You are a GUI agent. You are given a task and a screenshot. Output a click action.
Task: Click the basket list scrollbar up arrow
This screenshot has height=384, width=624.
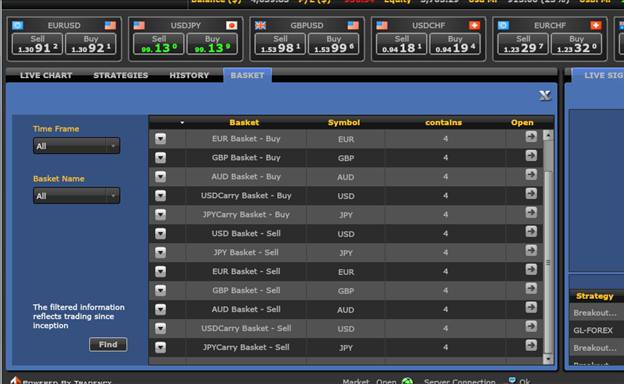548,135
